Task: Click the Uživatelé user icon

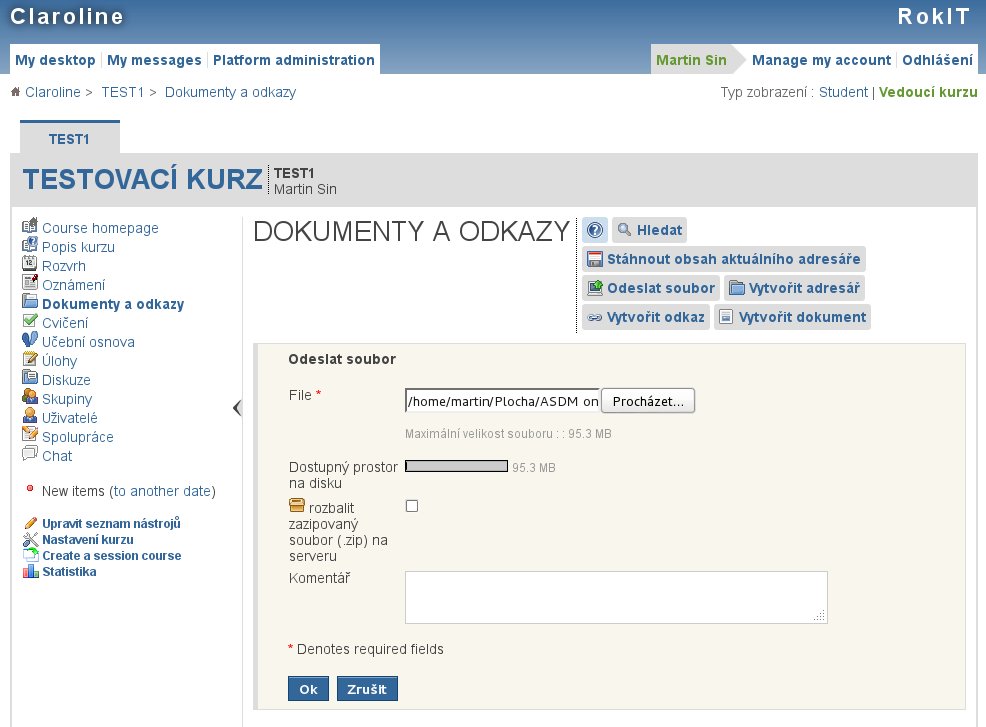Action: [x=30, y=416]
